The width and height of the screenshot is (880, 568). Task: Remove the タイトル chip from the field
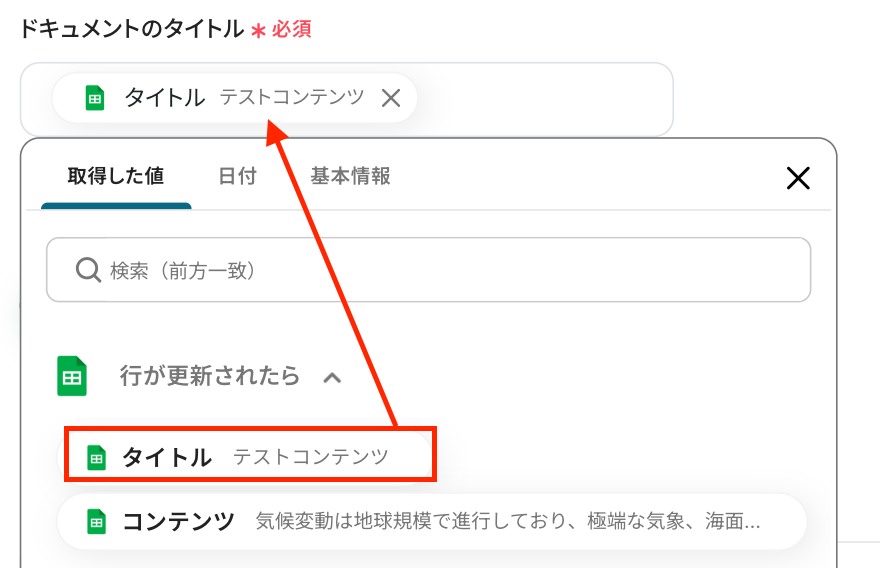pyautogui.click(x=391, y=98)
